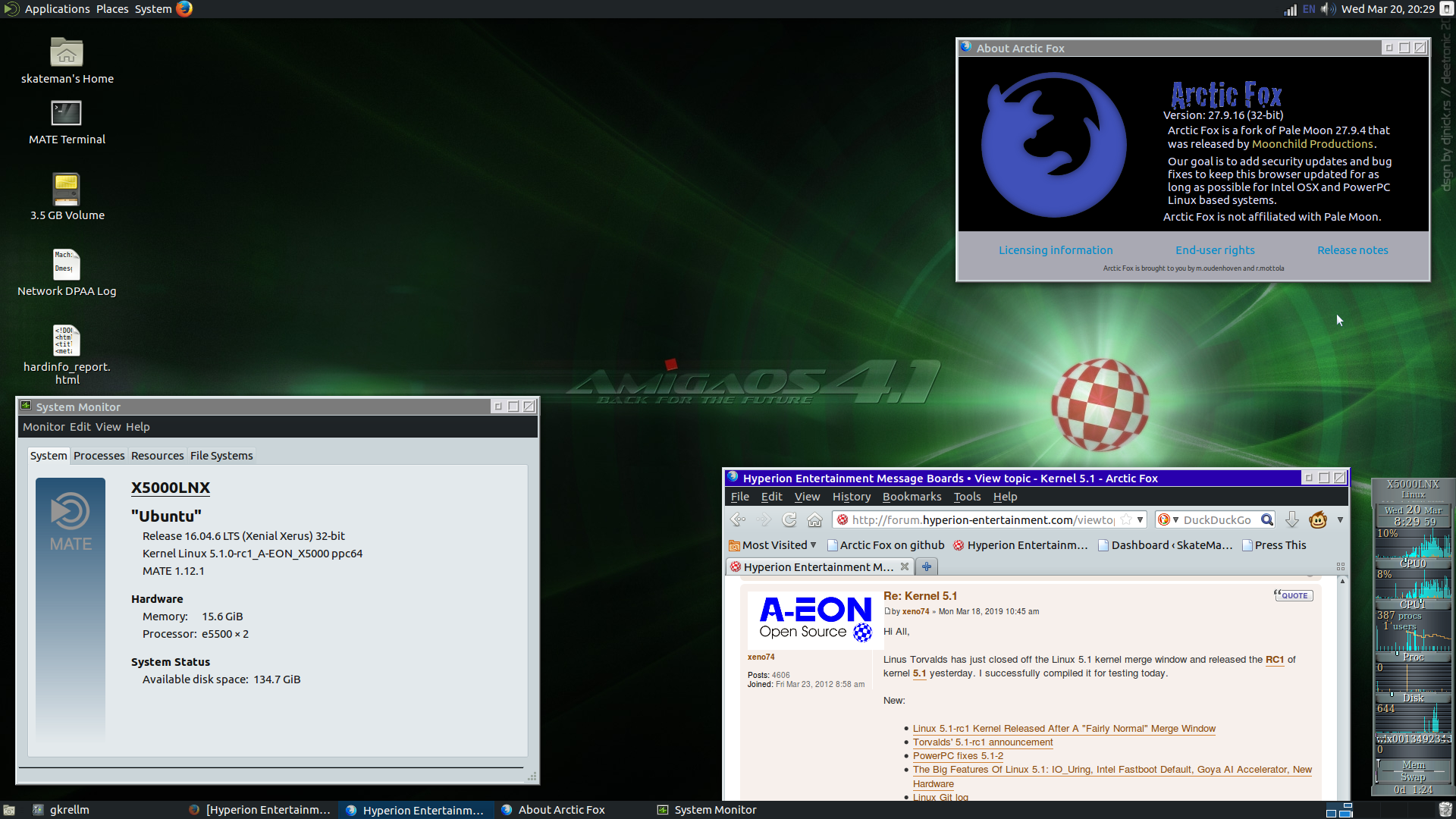1456x819 pixels.
Task: Open End-user rights in About Arctic Fox
Action: (1215, 250)
